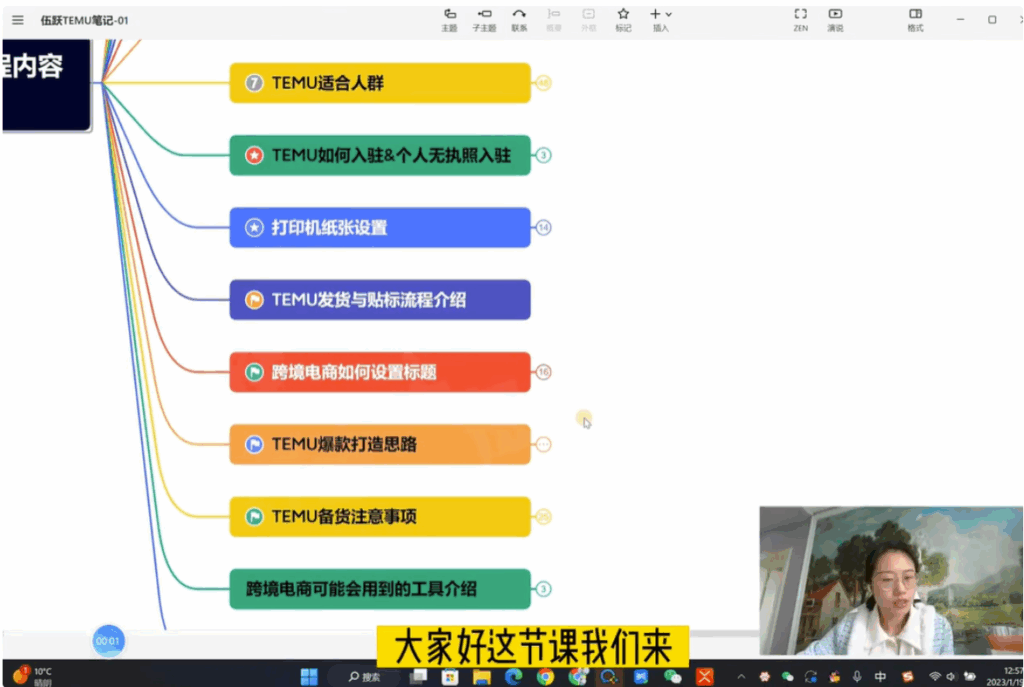Select the 打印机纸张设置 topic node
Screen dimensions: 1024x687
pos(380,227)
